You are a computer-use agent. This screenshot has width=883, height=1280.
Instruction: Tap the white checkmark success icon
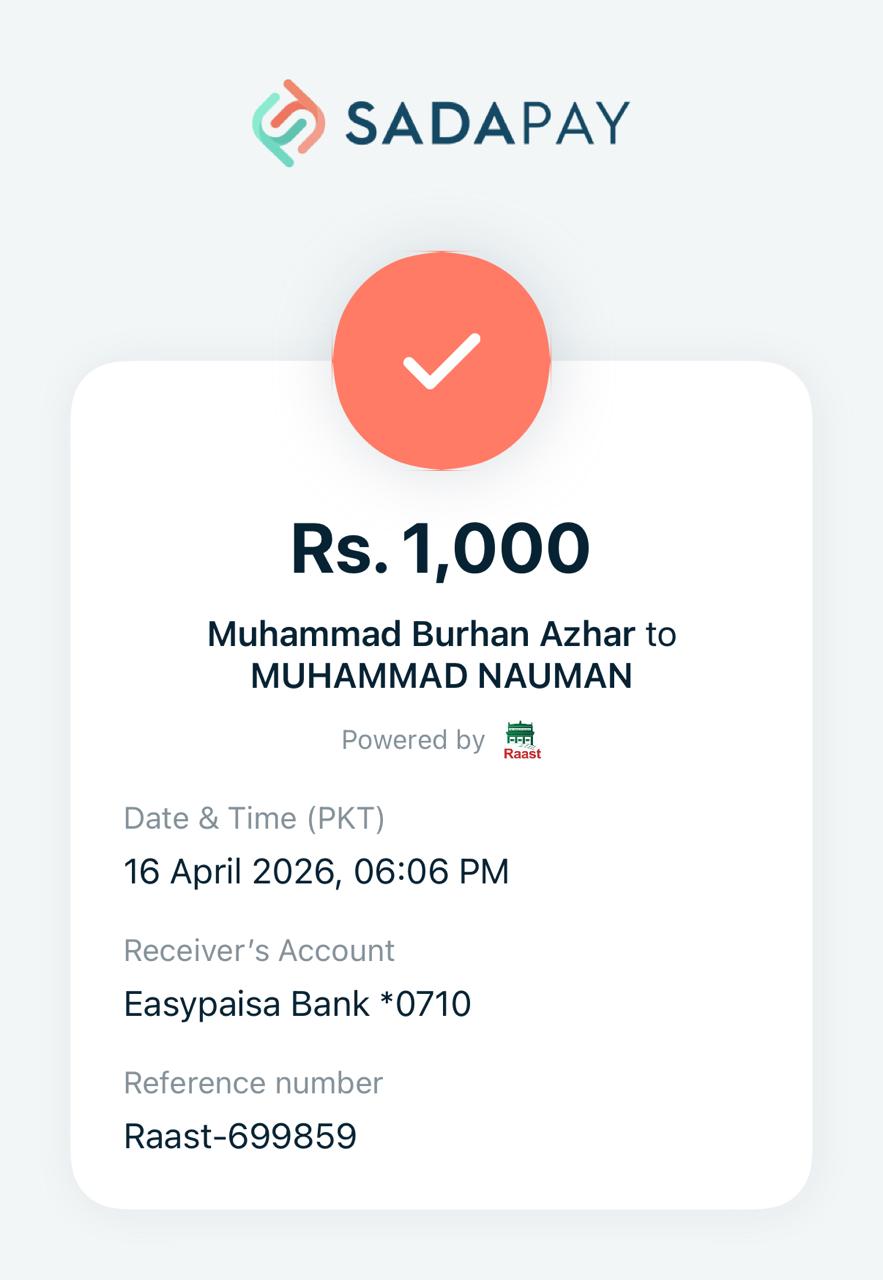tap(441, 360)
